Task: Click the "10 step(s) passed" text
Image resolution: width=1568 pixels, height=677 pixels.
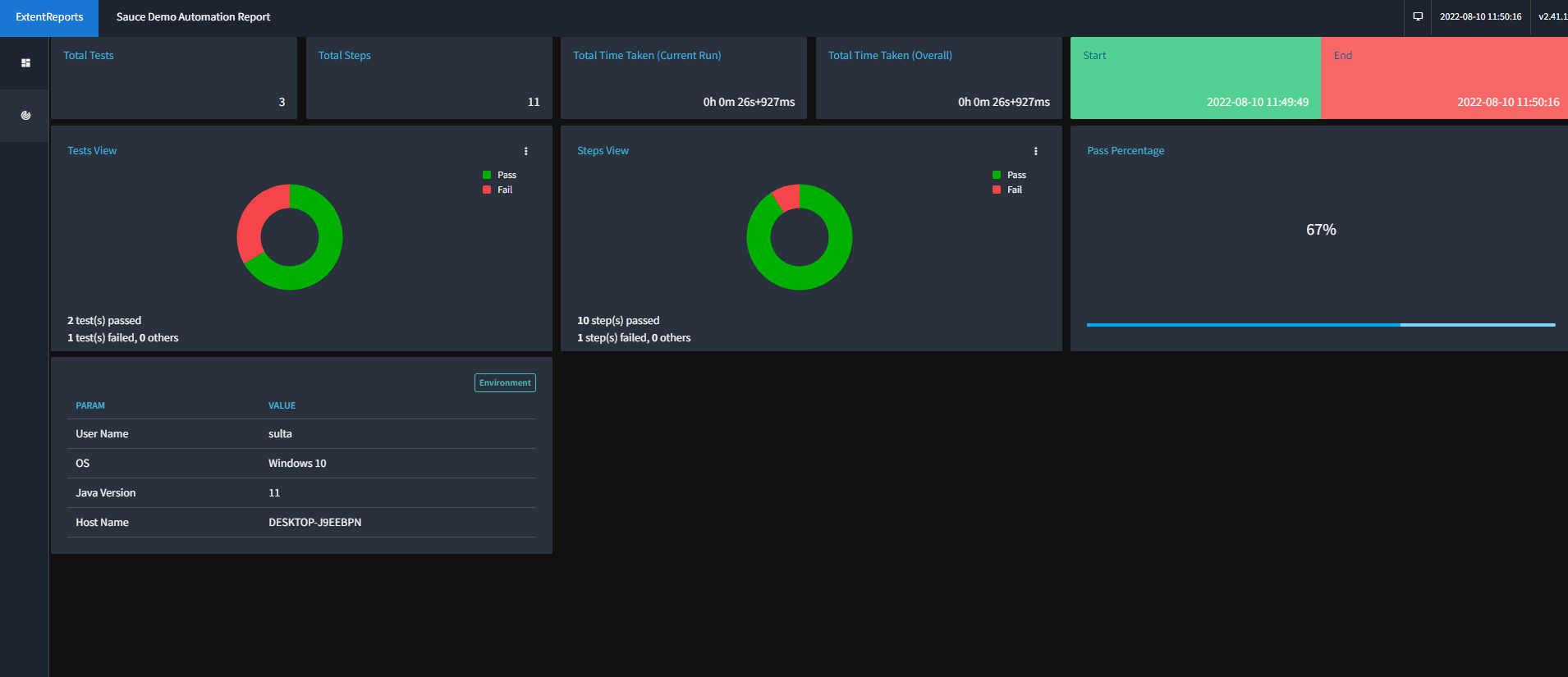Action: (x=618, y=321)
